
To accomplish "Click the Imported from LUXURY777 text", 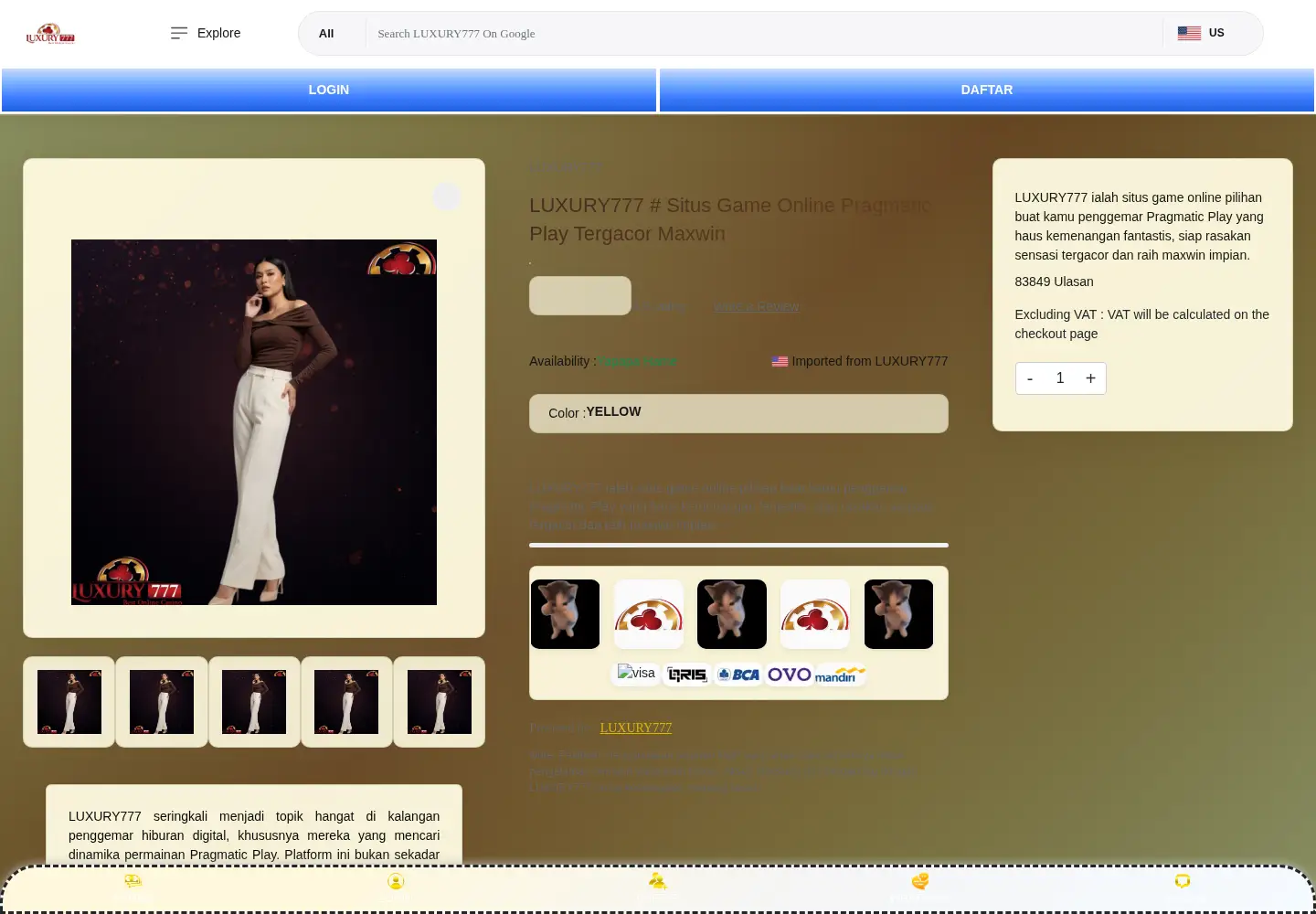I will click(x=869, y=361).
